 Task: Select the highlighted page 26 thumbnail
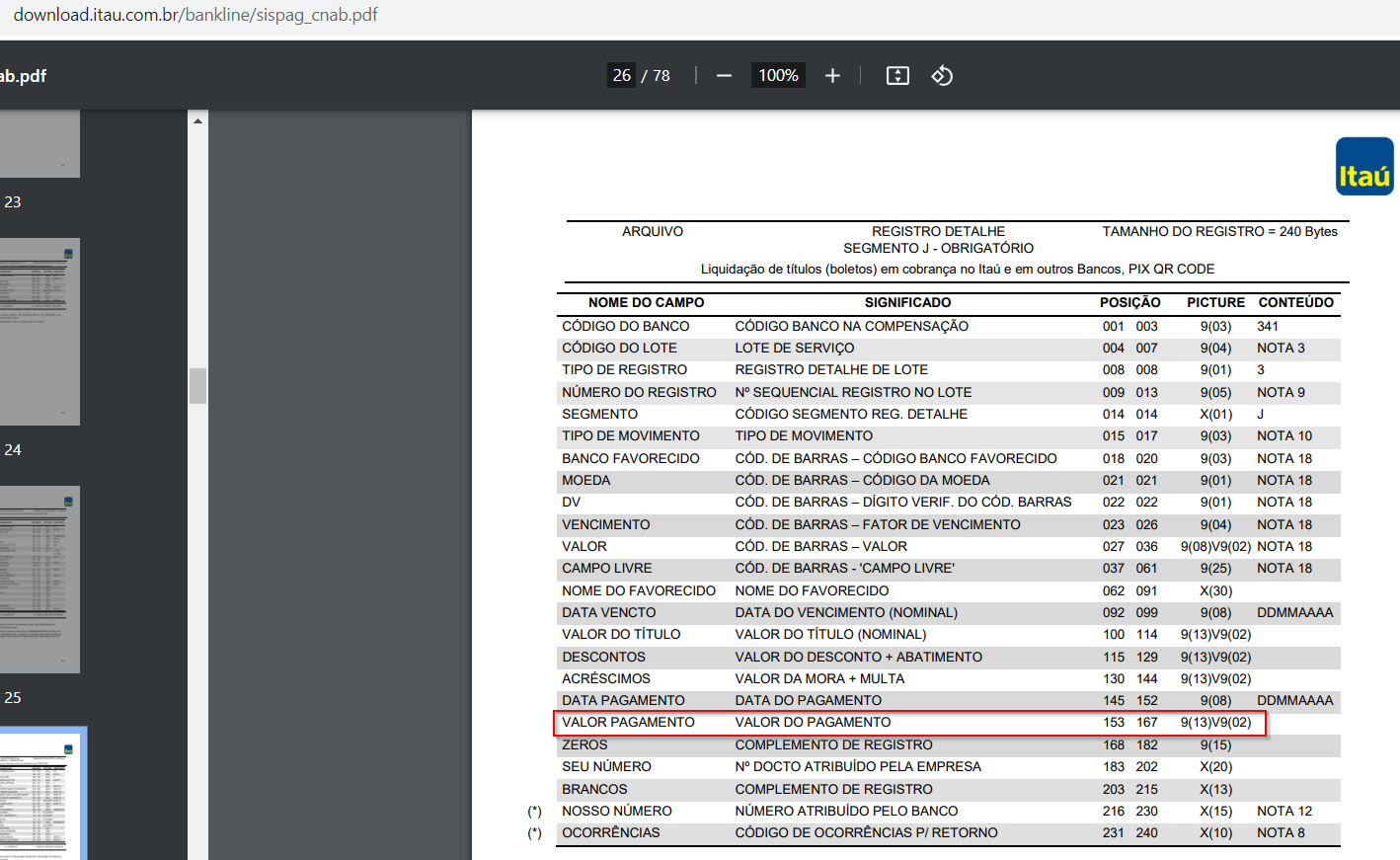tap(42, 795)
